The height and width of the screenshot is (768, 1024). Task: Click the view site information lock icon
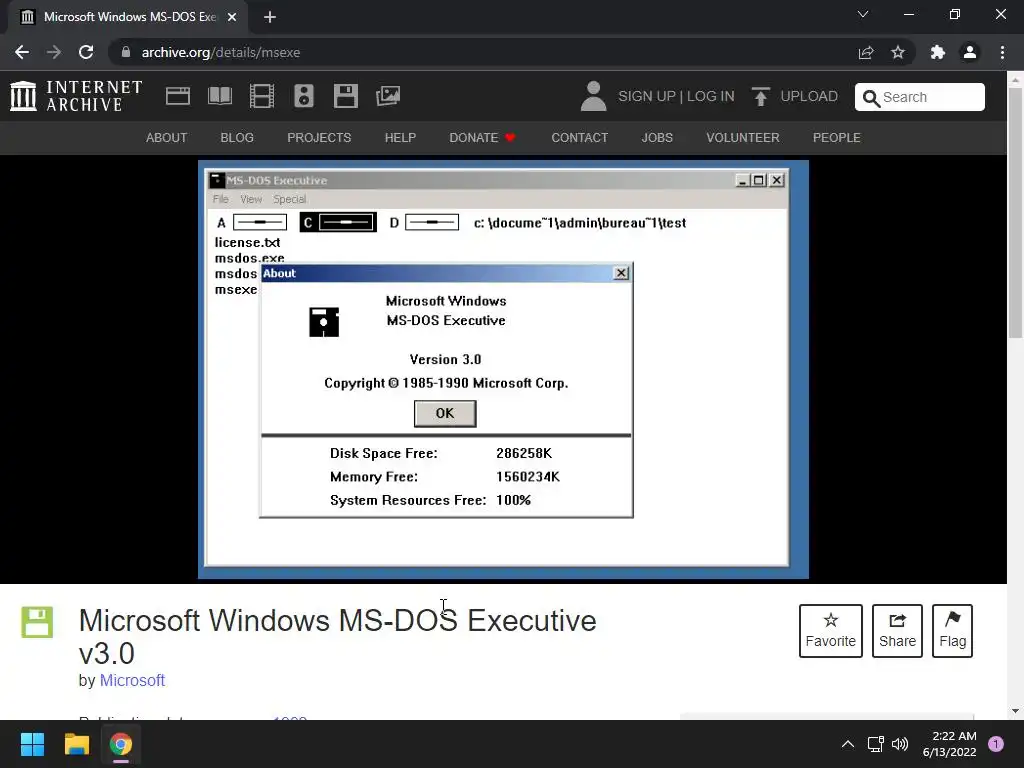tap(126, 52)
